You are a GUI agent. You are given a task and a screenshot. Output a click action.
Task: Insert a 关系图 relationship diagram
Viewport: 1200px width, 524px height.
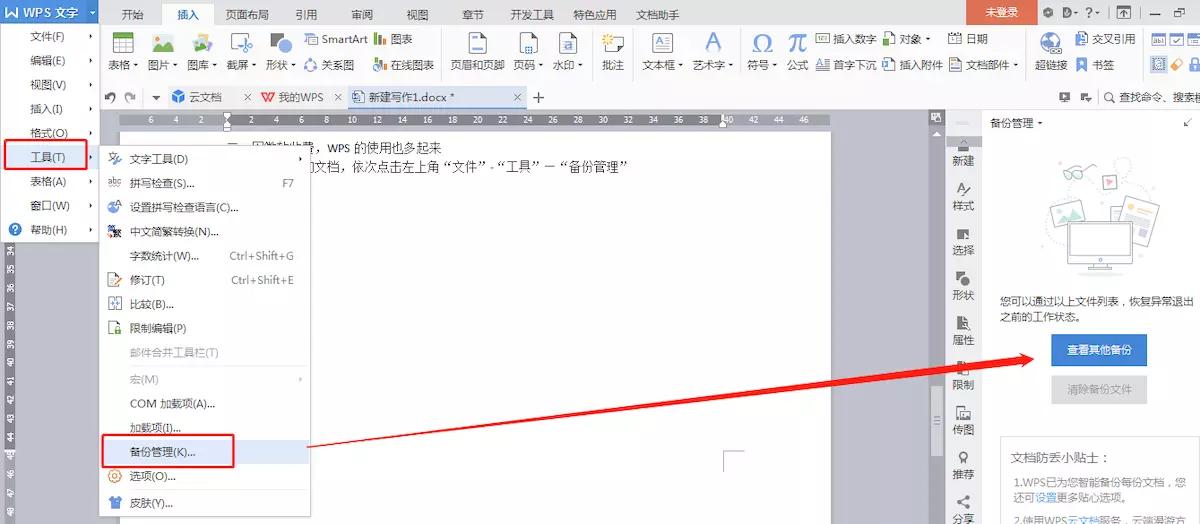330,65
